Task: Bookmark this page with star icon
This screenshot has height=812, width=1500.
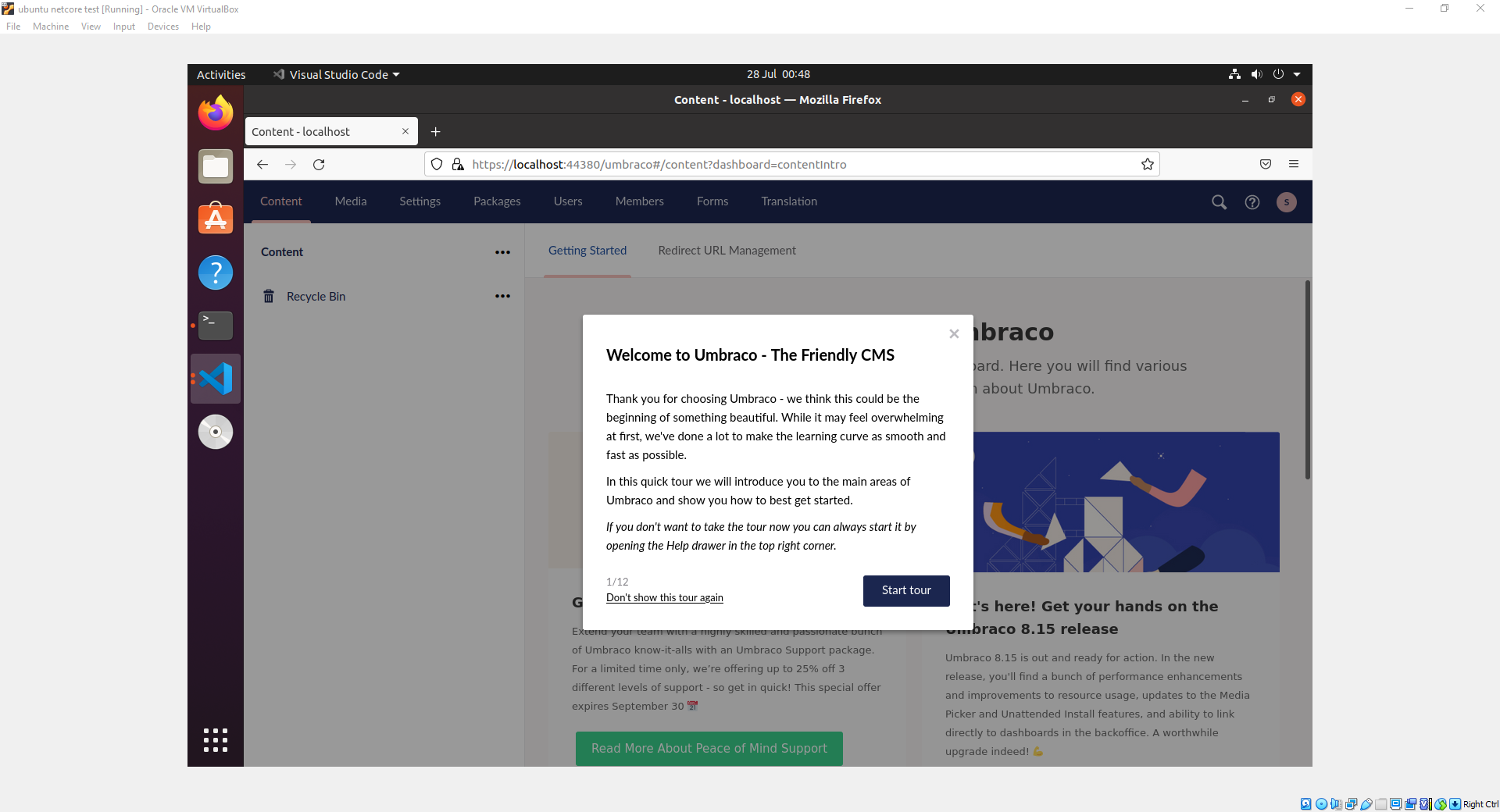Action: coord(1147,164)
